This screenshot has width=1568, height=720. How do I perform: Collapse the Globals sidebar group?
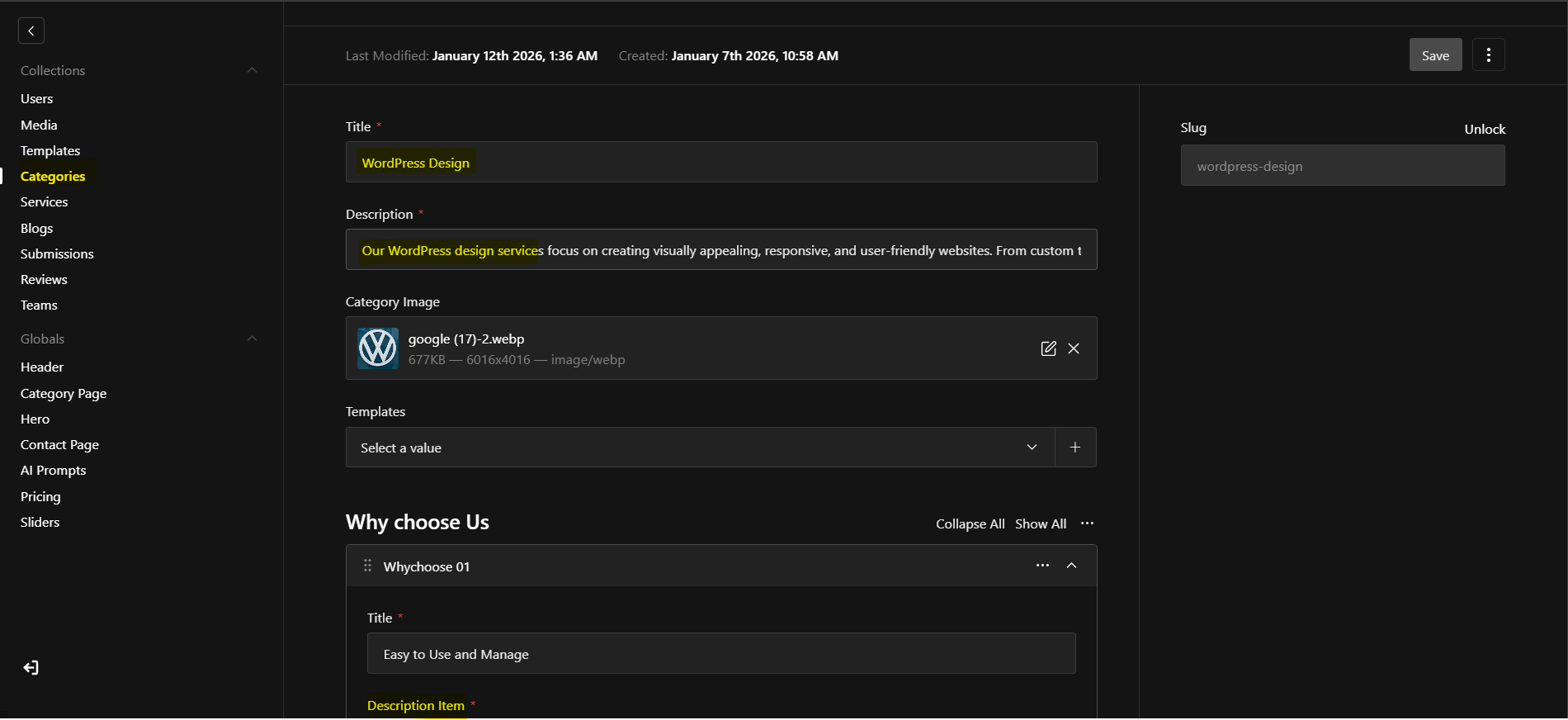252,339
